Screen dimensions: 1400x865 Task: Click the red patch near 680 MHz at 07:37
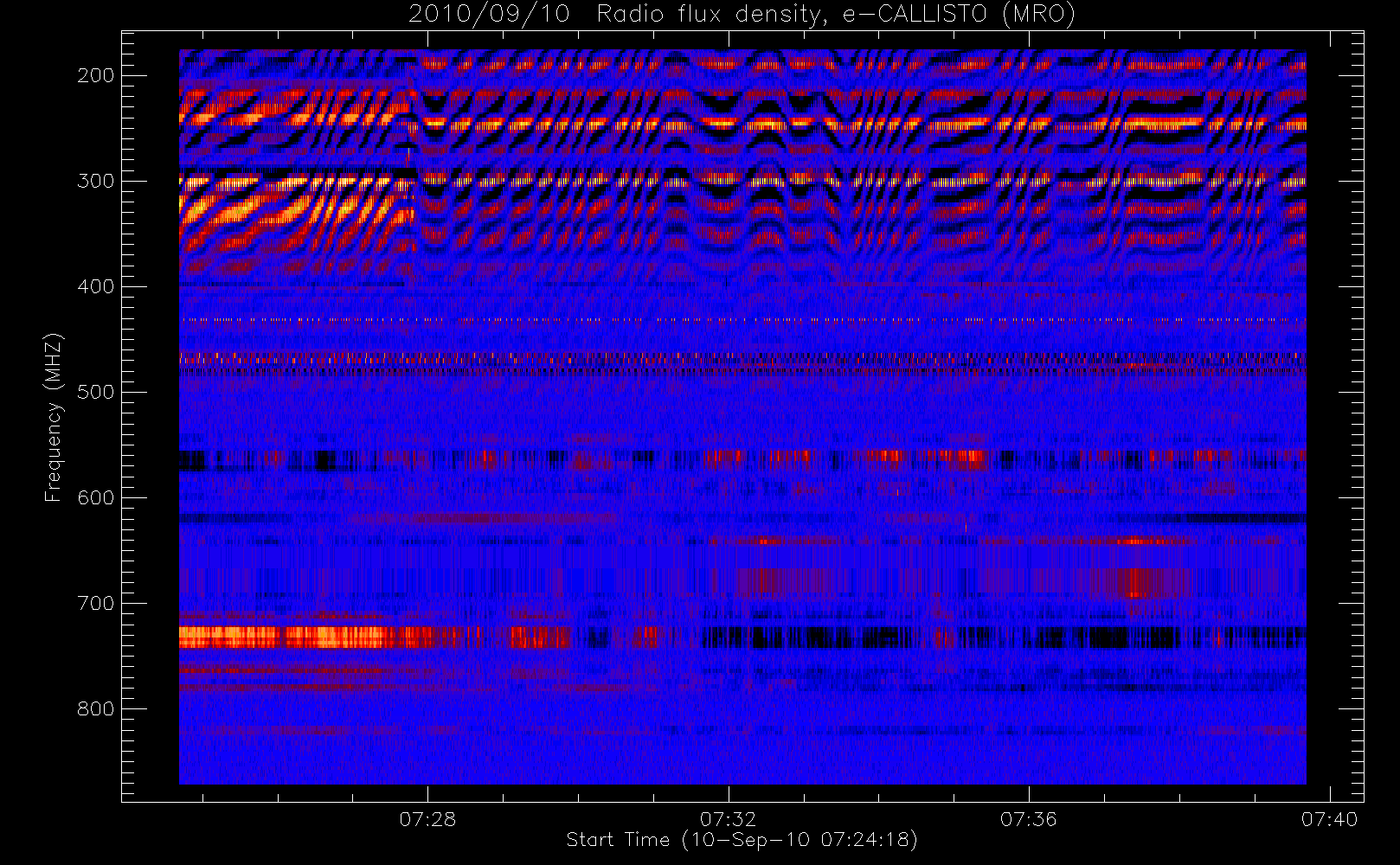pyautogui.click(x=1135, y=582)
